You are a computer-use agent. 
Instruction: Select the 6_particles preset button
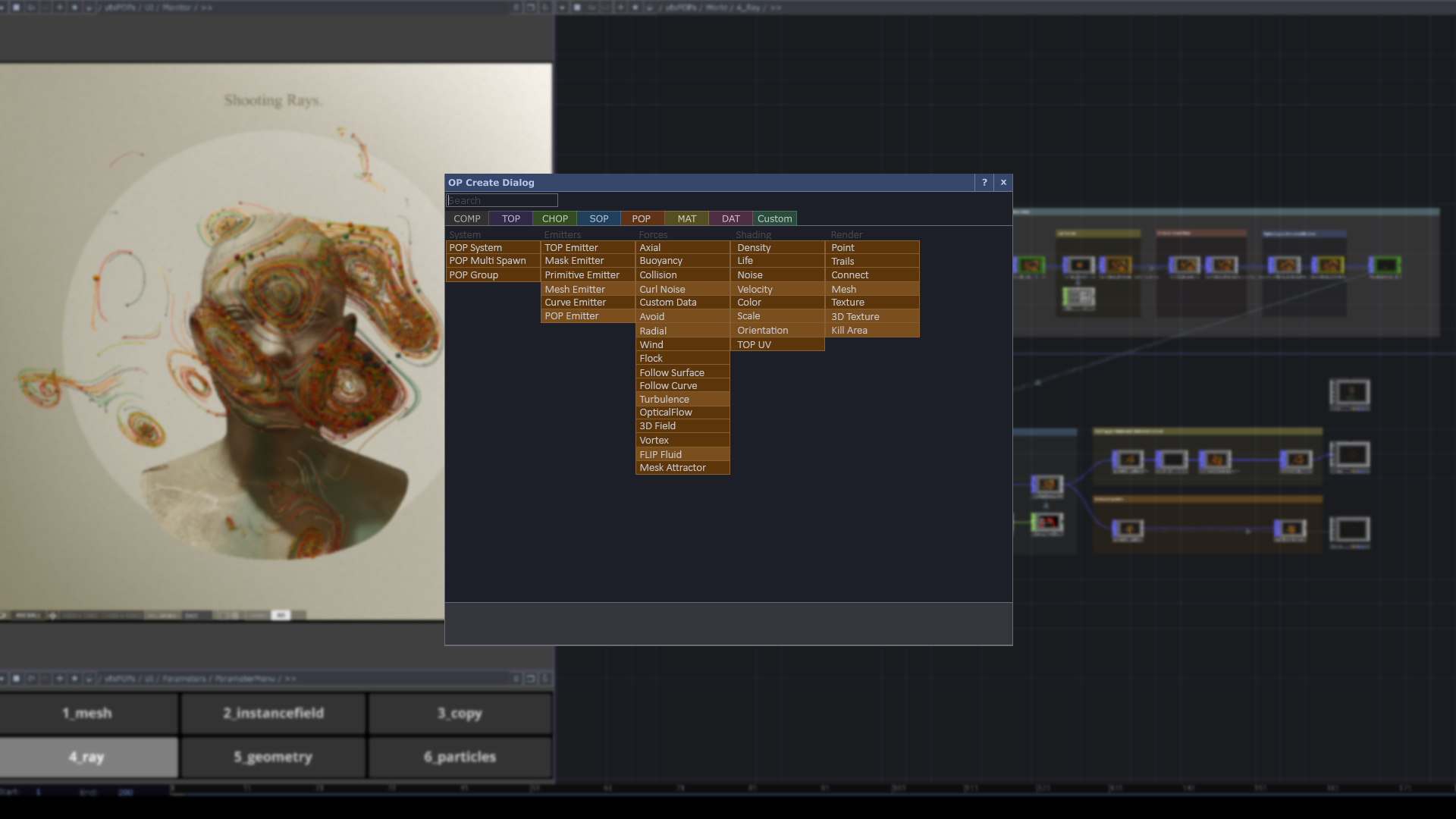(x=460, y=757)
